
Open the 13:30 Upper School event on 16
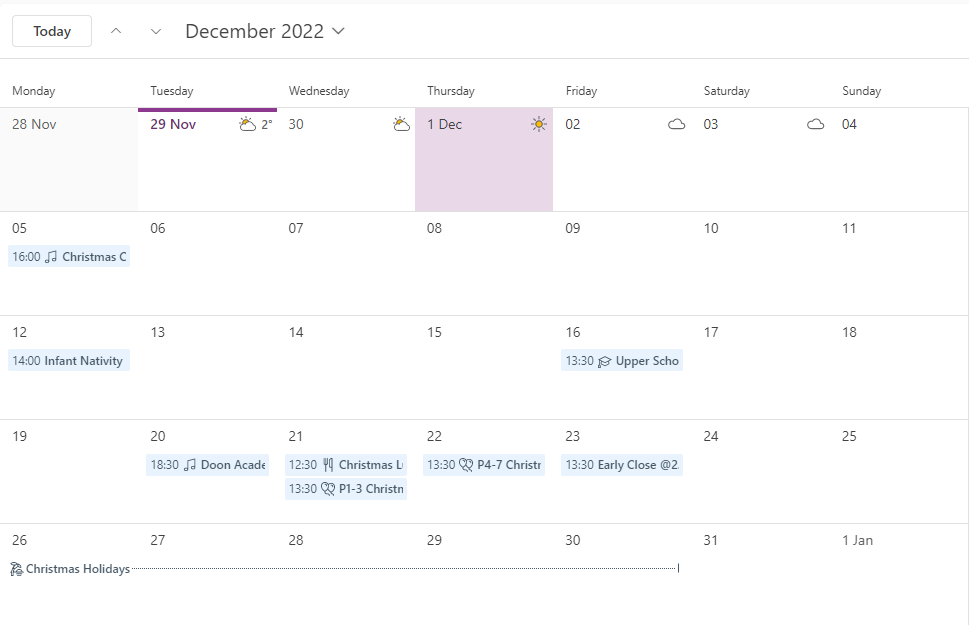tap(622, 361)
